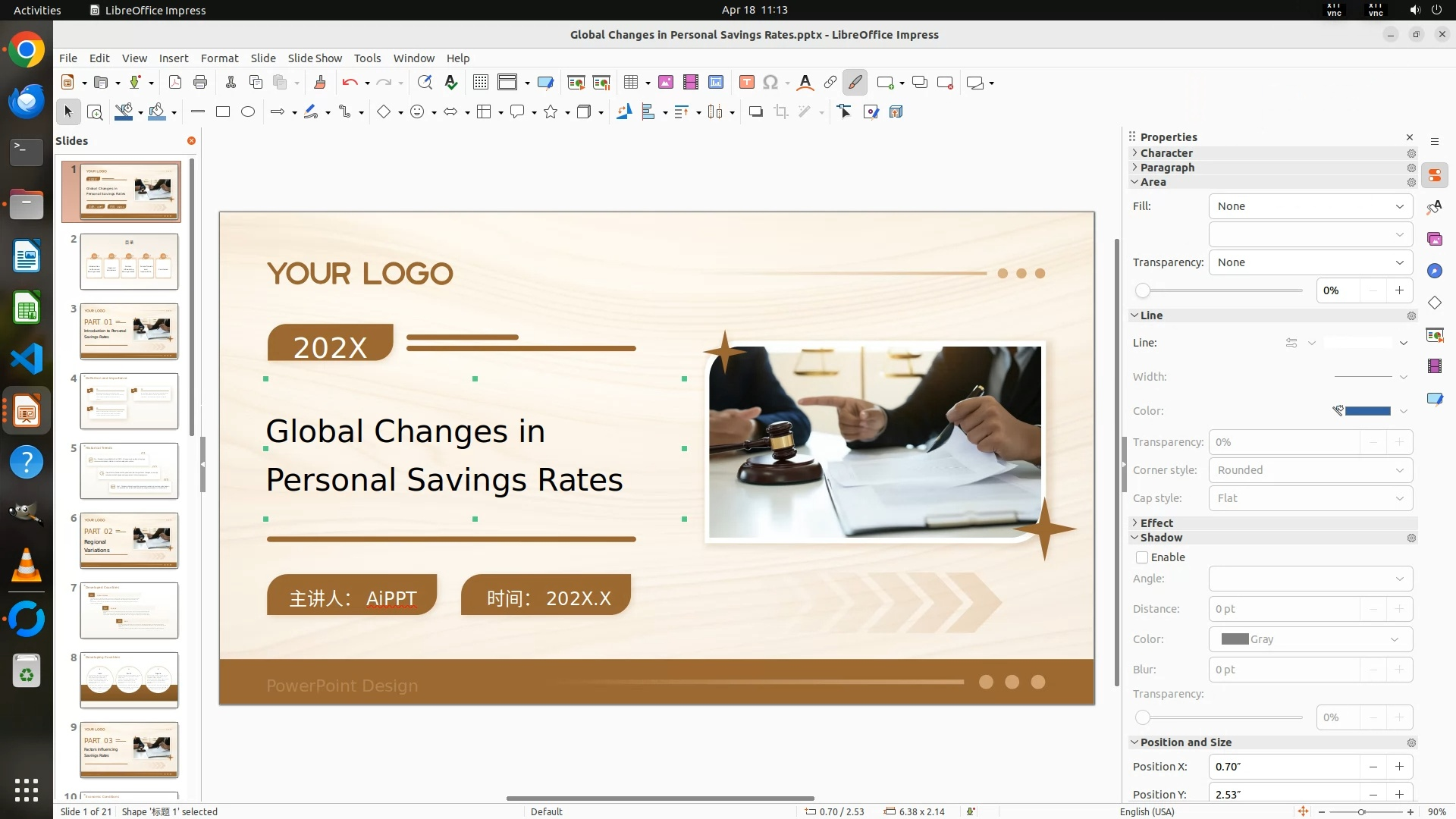The width and height of the screenshot is (1456, 819).
Task: Click Insert Special Character omega icon
Action: tap(770, 83)
